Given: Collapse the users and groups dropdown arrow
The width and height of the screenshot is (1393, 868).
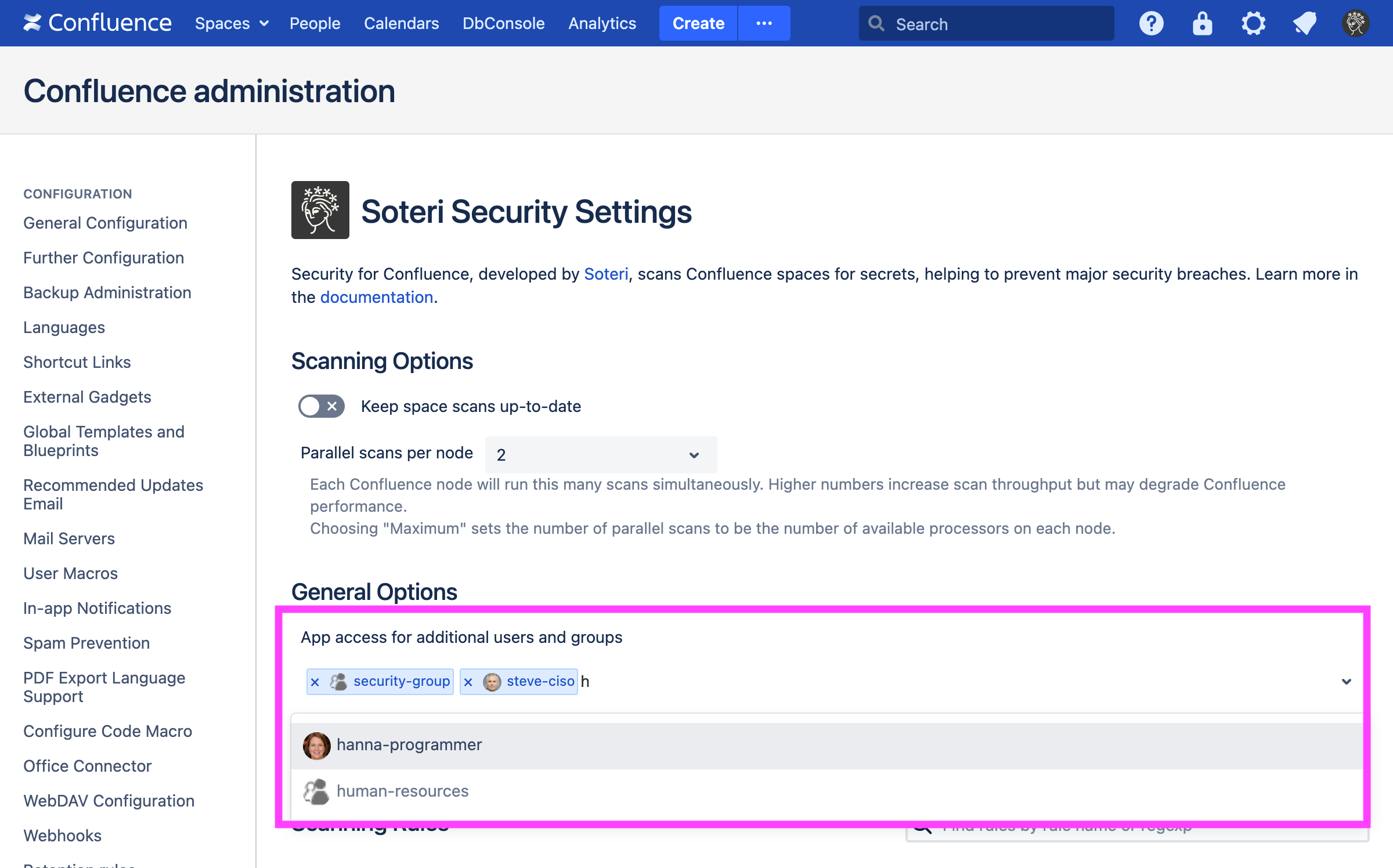Looking at the screenshot, I should pos(1346,681).
